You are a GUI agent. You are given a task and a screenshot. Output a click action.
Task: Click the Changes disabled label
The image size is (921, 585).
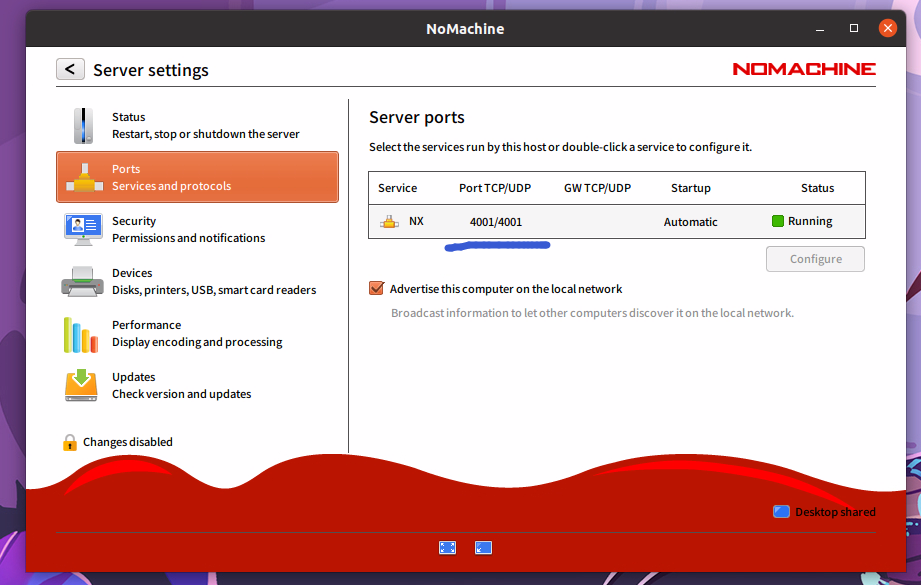[127, 442]
